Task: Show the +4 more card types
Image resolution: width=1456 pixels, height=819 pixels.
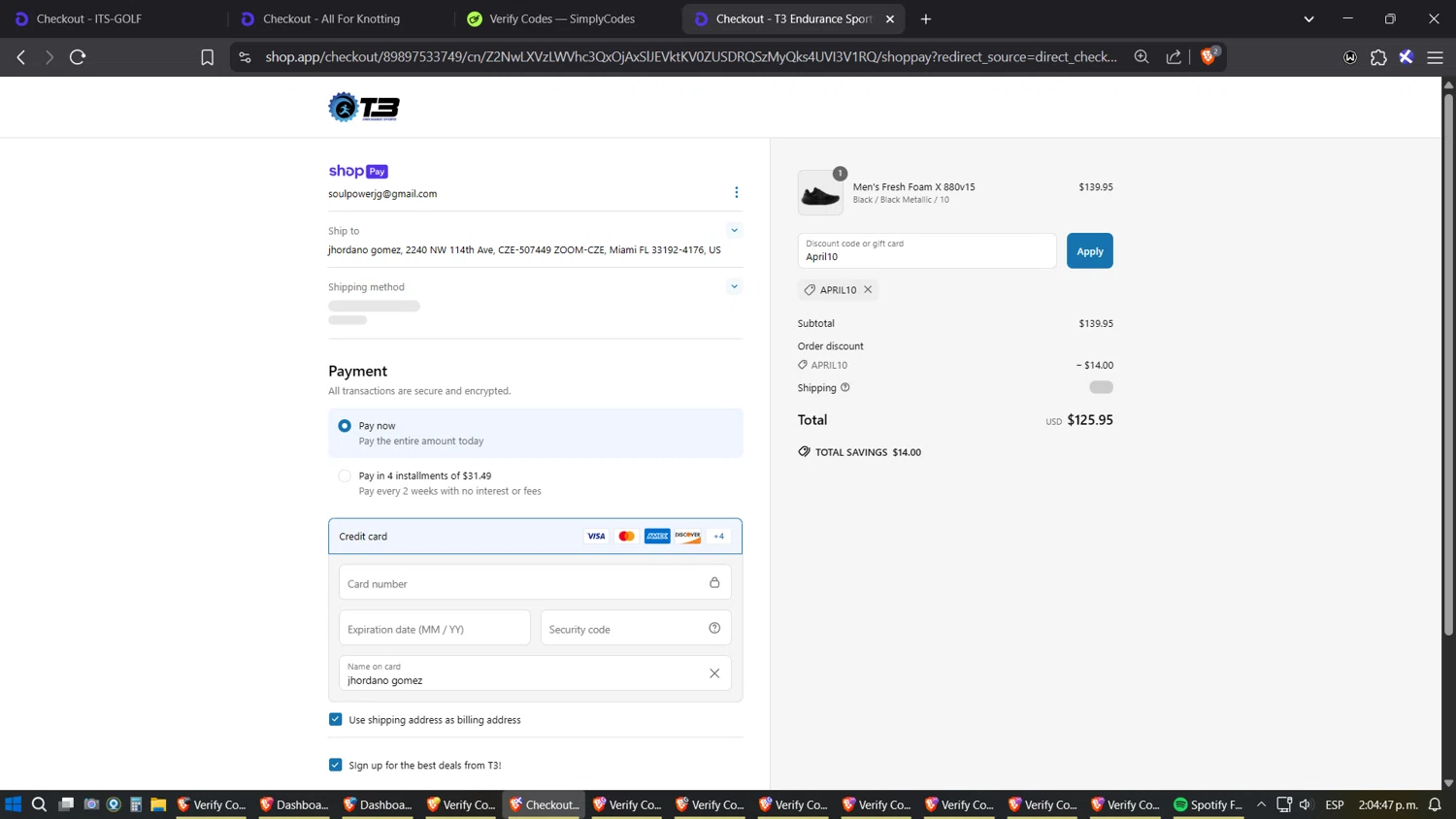Action: (719, 536)
